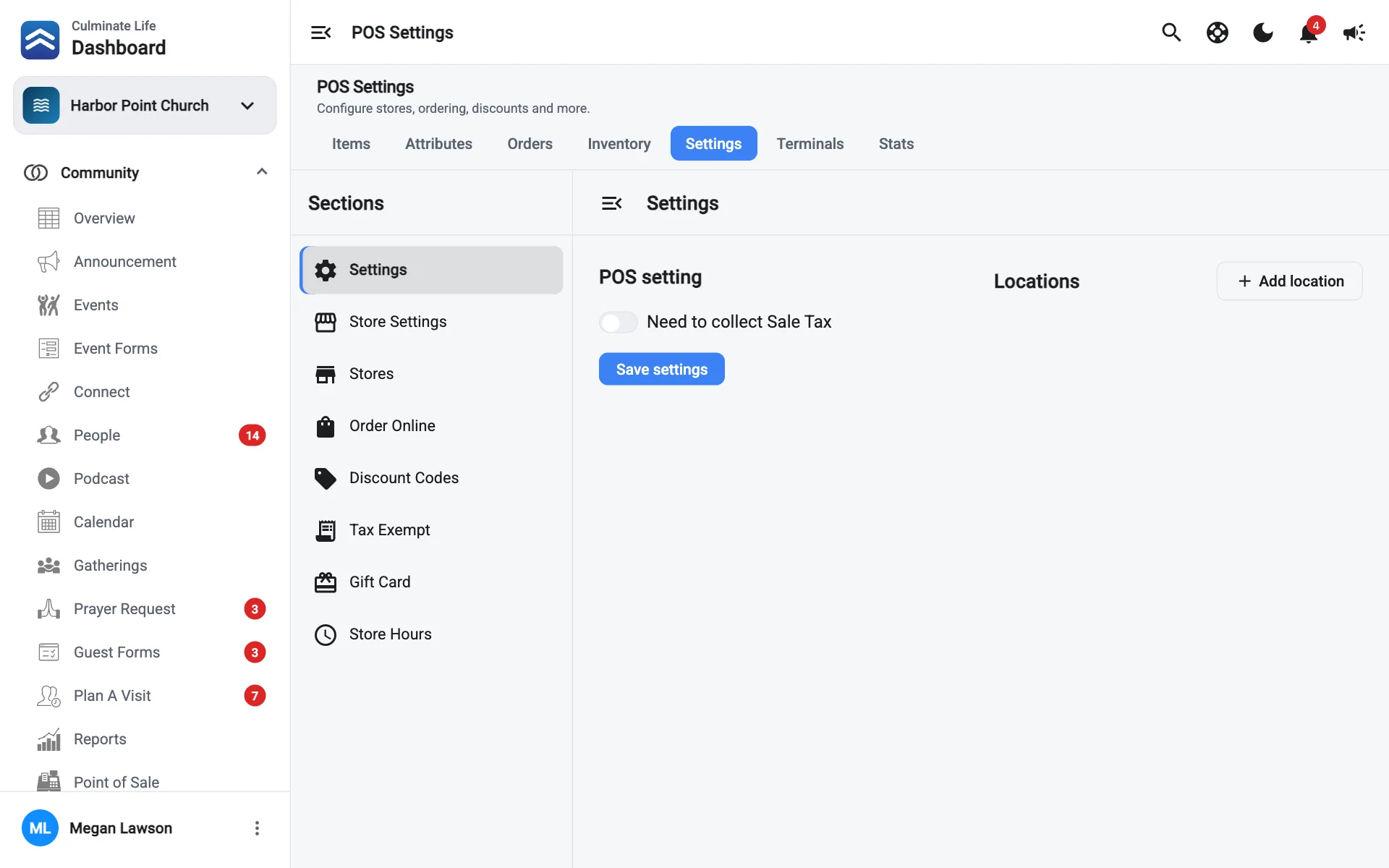Go to Plan A Visit in sidebar

click(145, 695)
